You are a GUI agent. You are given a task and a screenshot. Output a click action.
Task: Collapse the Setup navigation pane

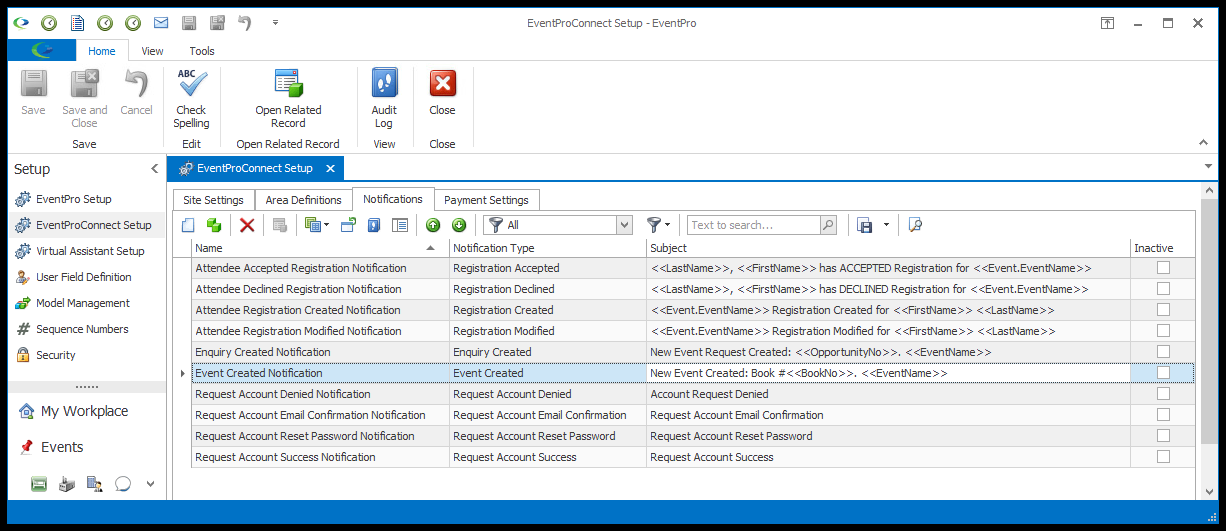coord(154,169)
